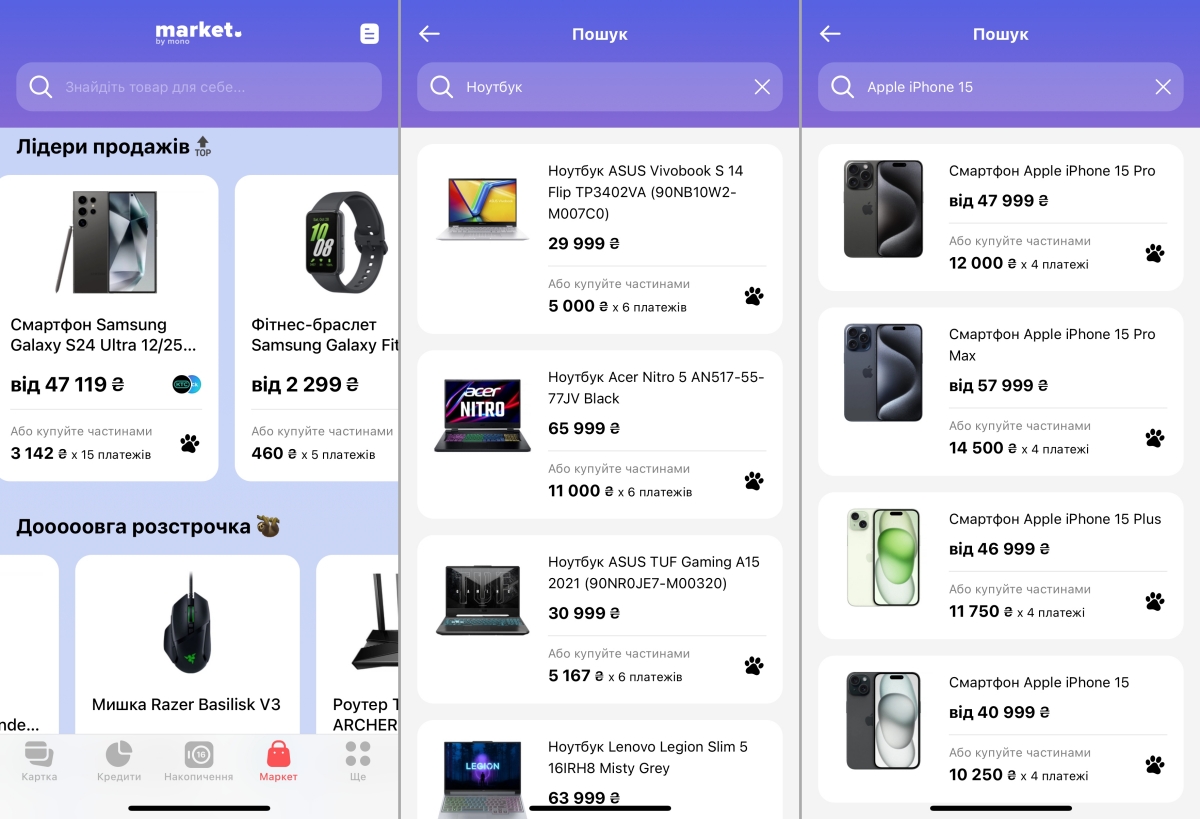Screen dimensions: 1200x819
Task: Tap back arrow on Ноутбук search screen
Action: [x=429, y=34]
